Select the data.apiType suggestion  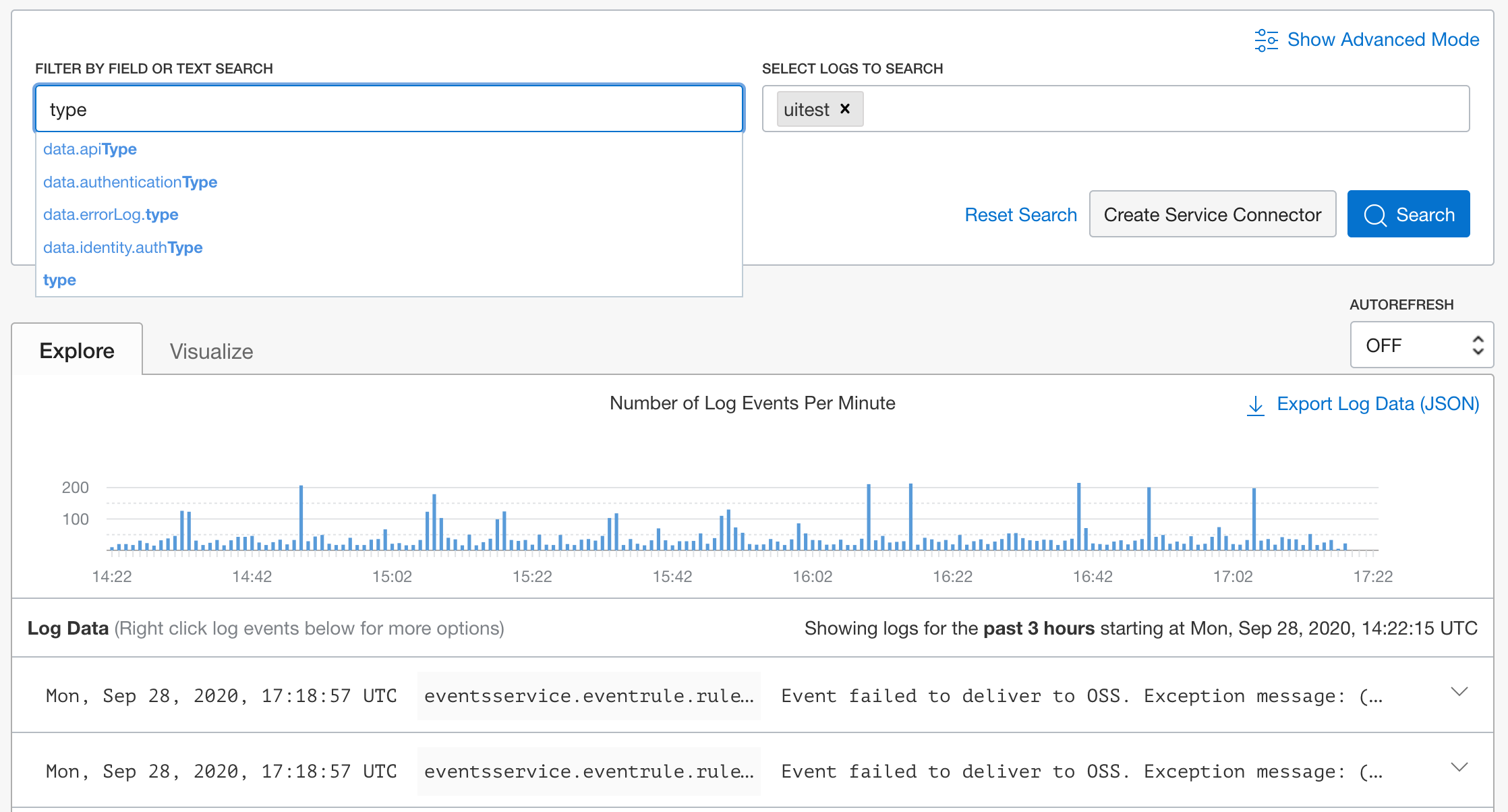tap(90, 149)
